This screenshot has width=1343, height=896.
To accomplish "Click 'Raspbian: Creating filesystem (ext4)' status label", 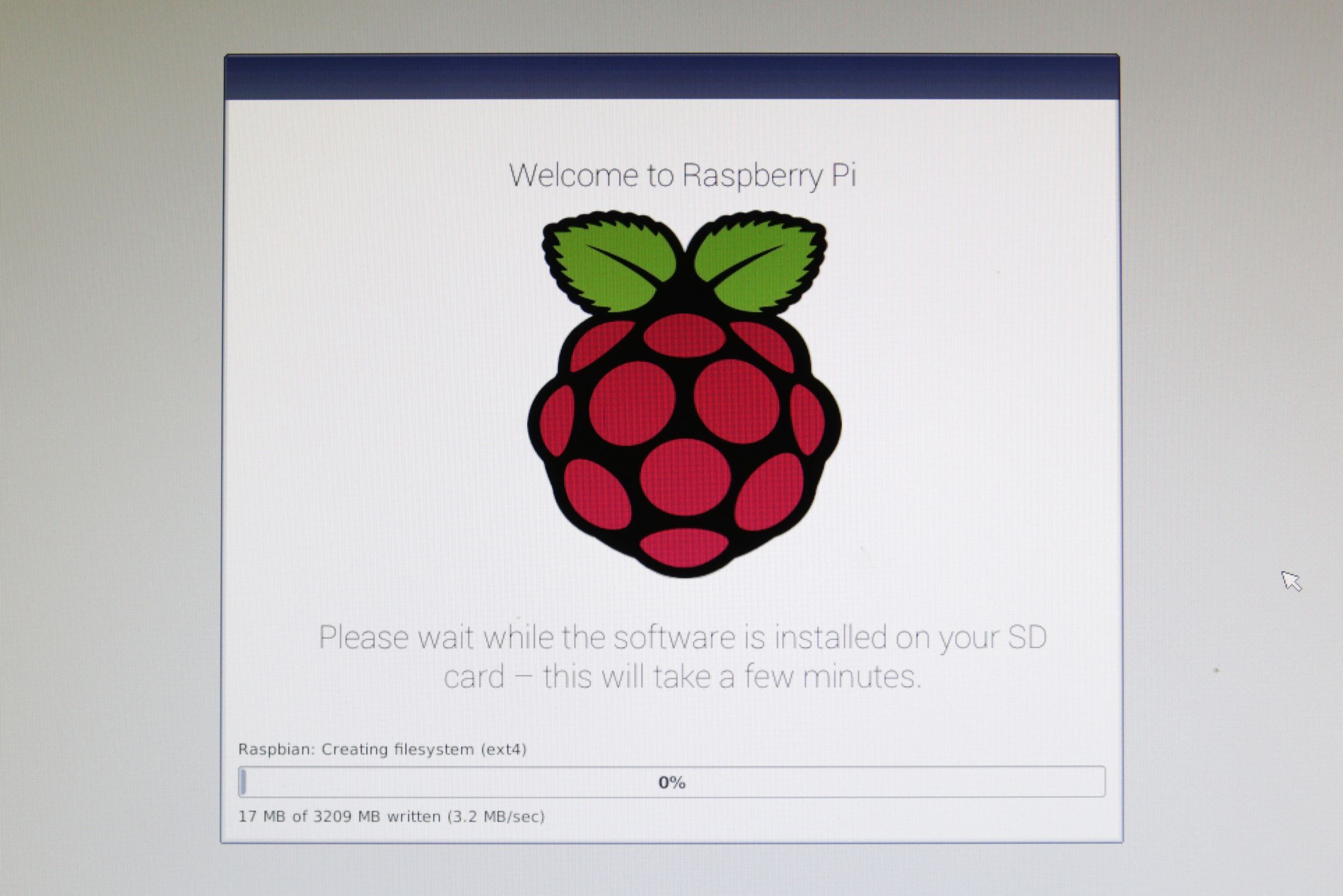I will click(x=382, y=749).
